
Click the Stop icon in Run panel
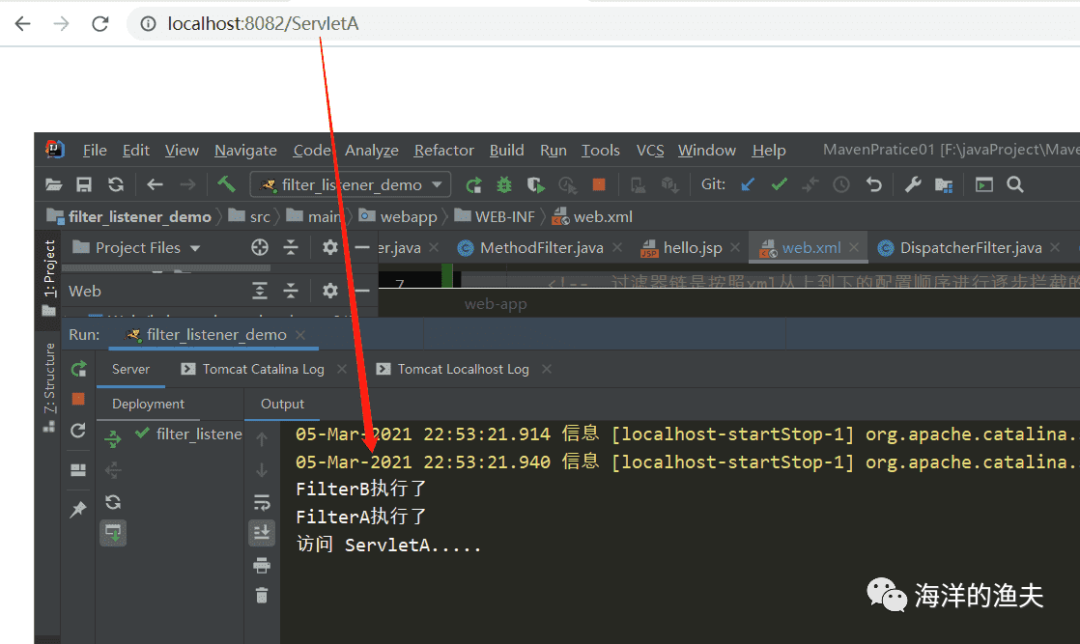(x=78, y=399)
